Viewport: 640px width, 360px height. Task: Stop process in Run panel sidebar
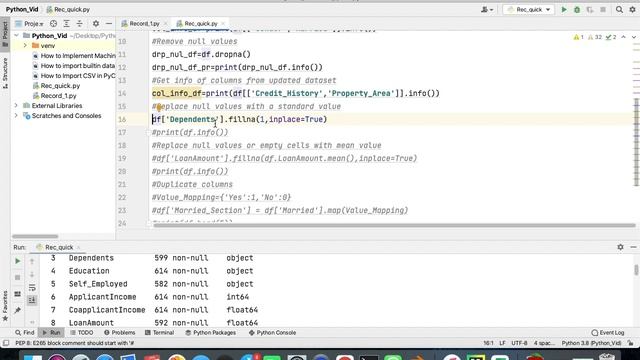click(18, 278)
